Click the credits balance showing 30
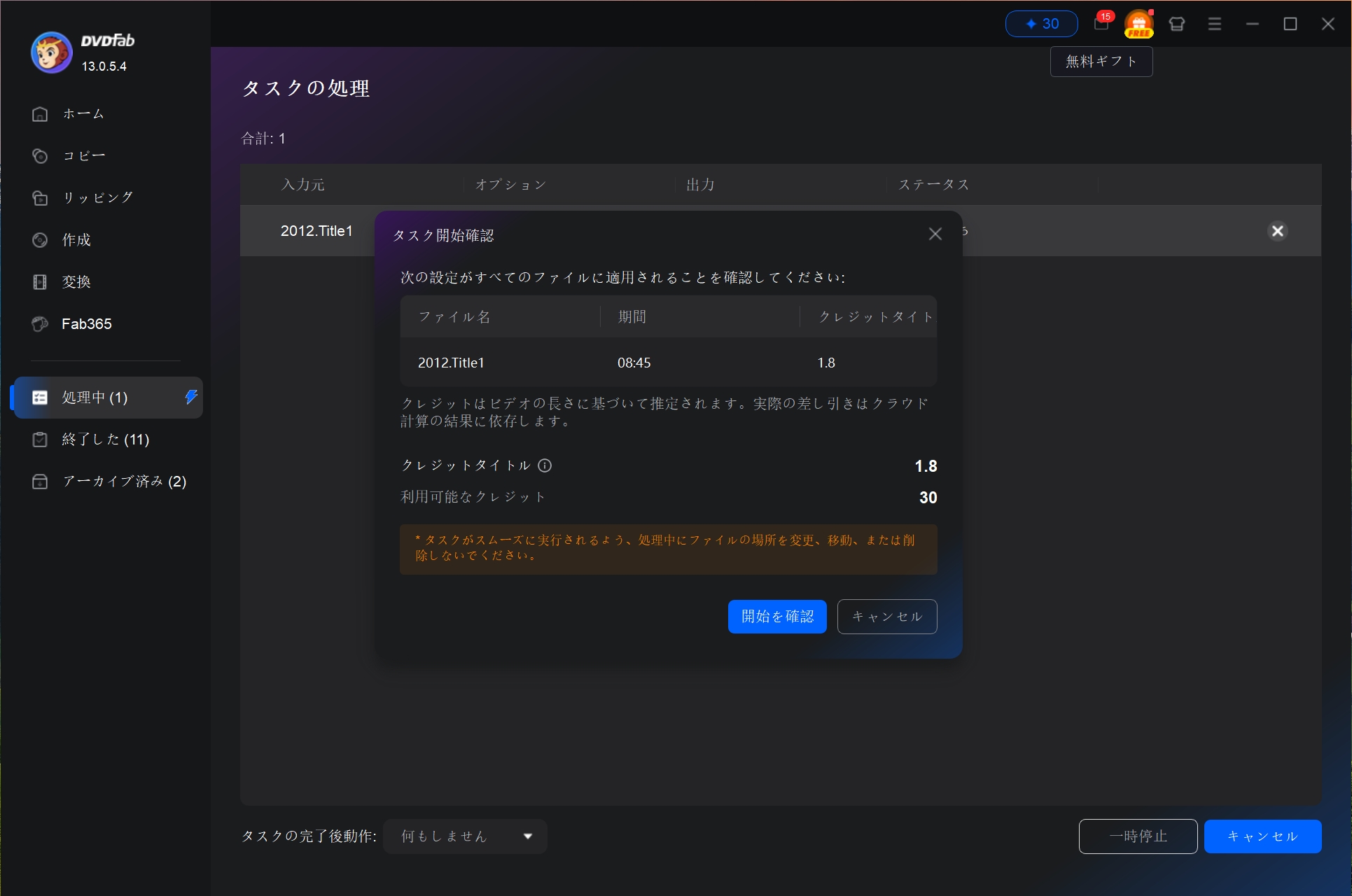Viewport: 1352px width, 896px height. (x=1041, y=23)
